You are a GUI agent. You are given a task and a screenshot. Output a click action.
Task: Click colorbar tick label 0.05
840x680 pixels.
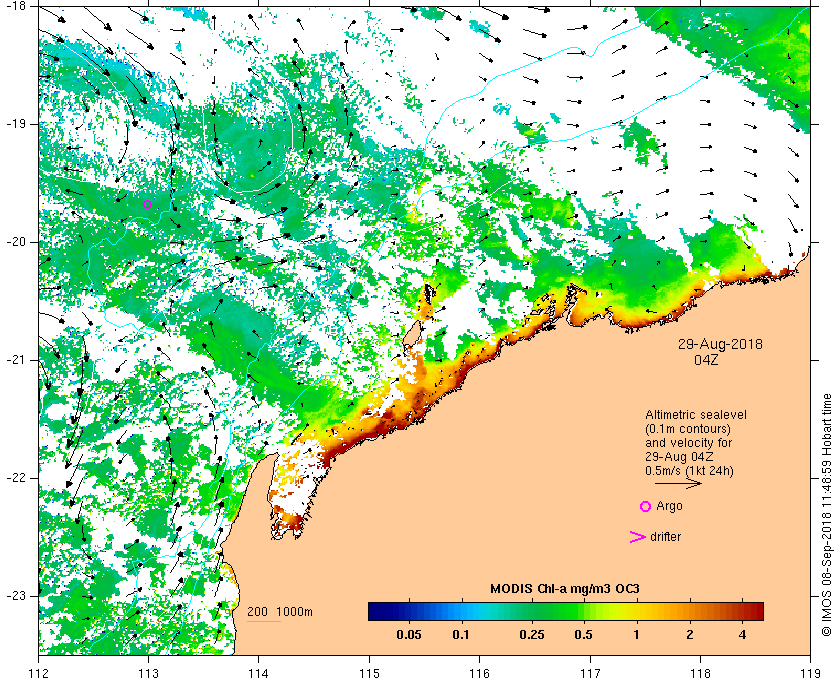(408, 635)
